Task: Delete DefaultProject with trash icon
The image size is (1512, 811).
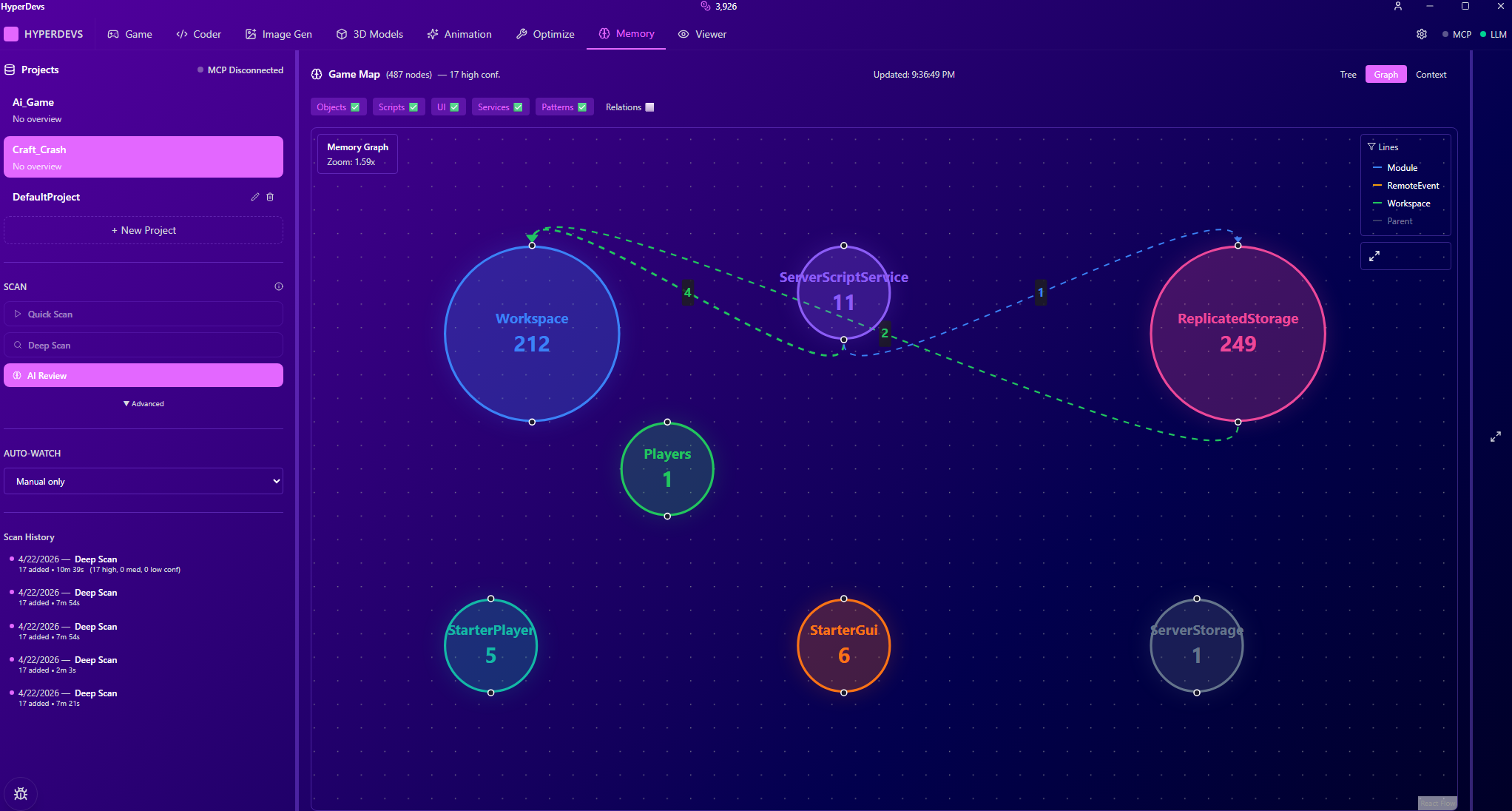Action: pos(270,197)
